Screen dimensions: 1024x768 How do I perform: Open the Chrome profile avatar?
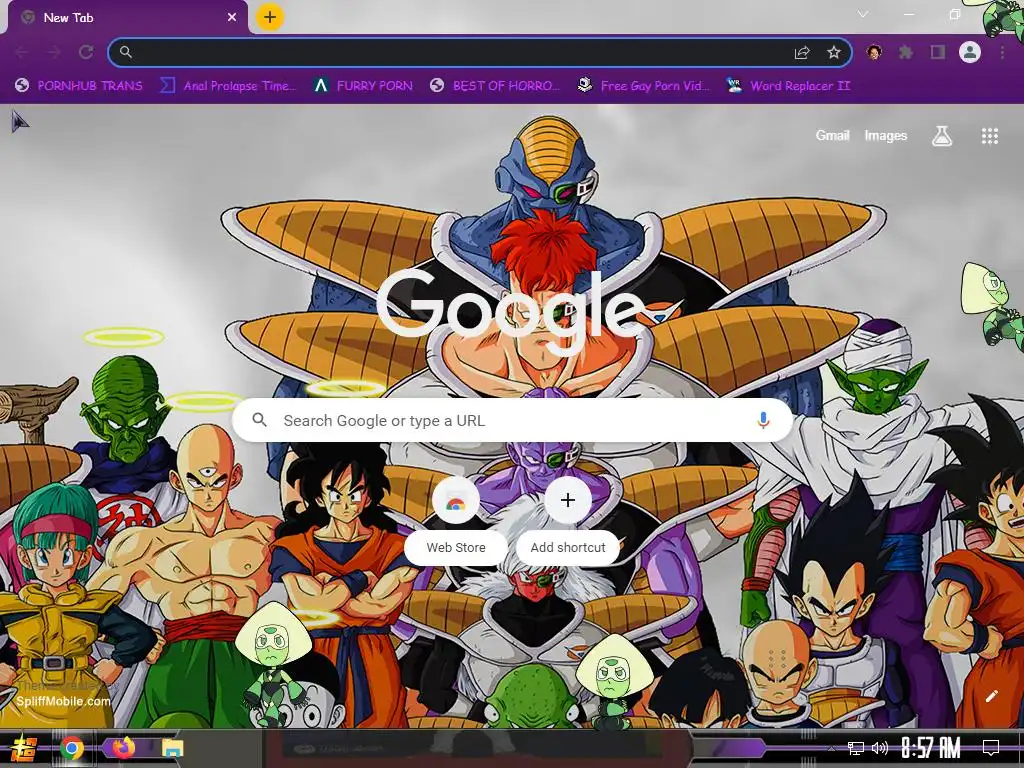970,52
